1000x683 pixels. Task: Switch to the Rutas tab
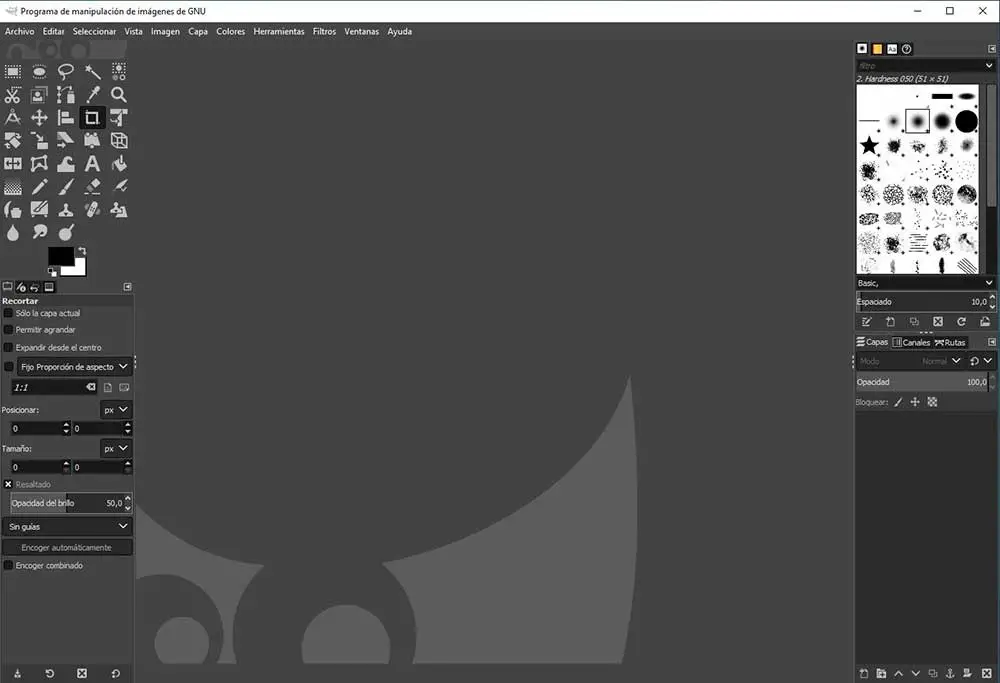coord(950,342)
